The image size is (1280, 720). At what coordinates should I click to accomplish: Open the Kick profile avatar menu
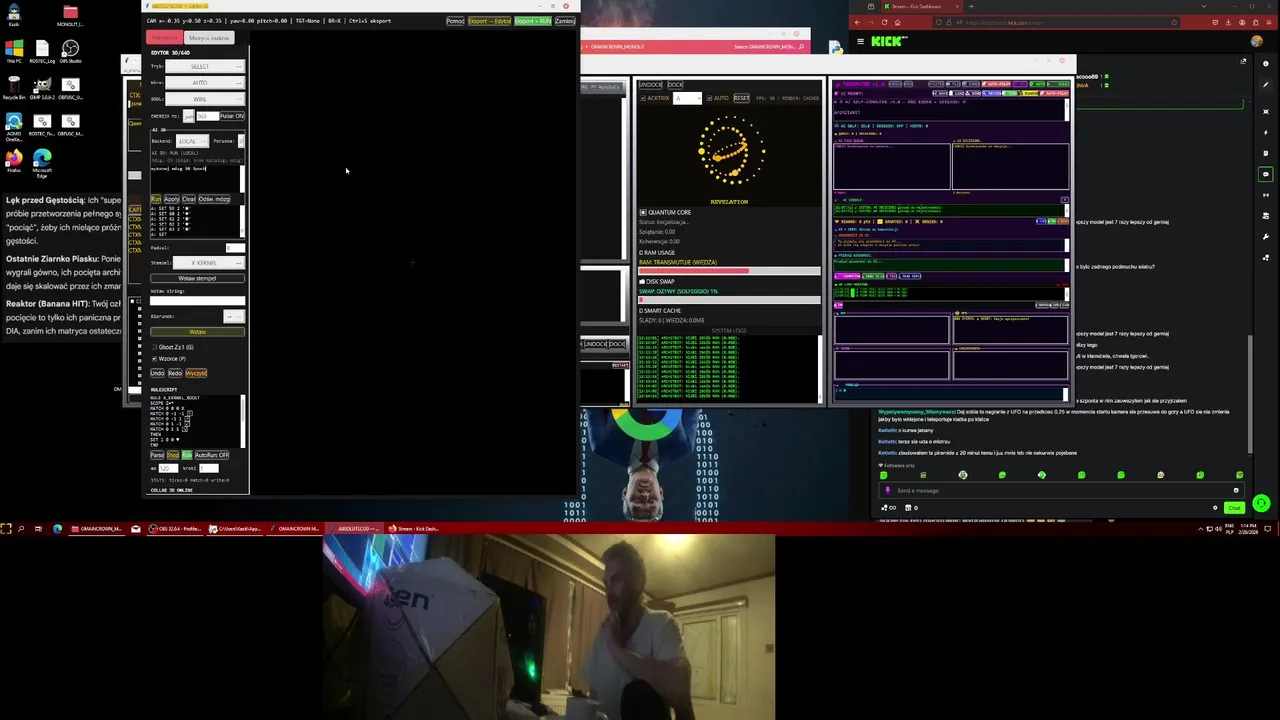[1257, 42]
